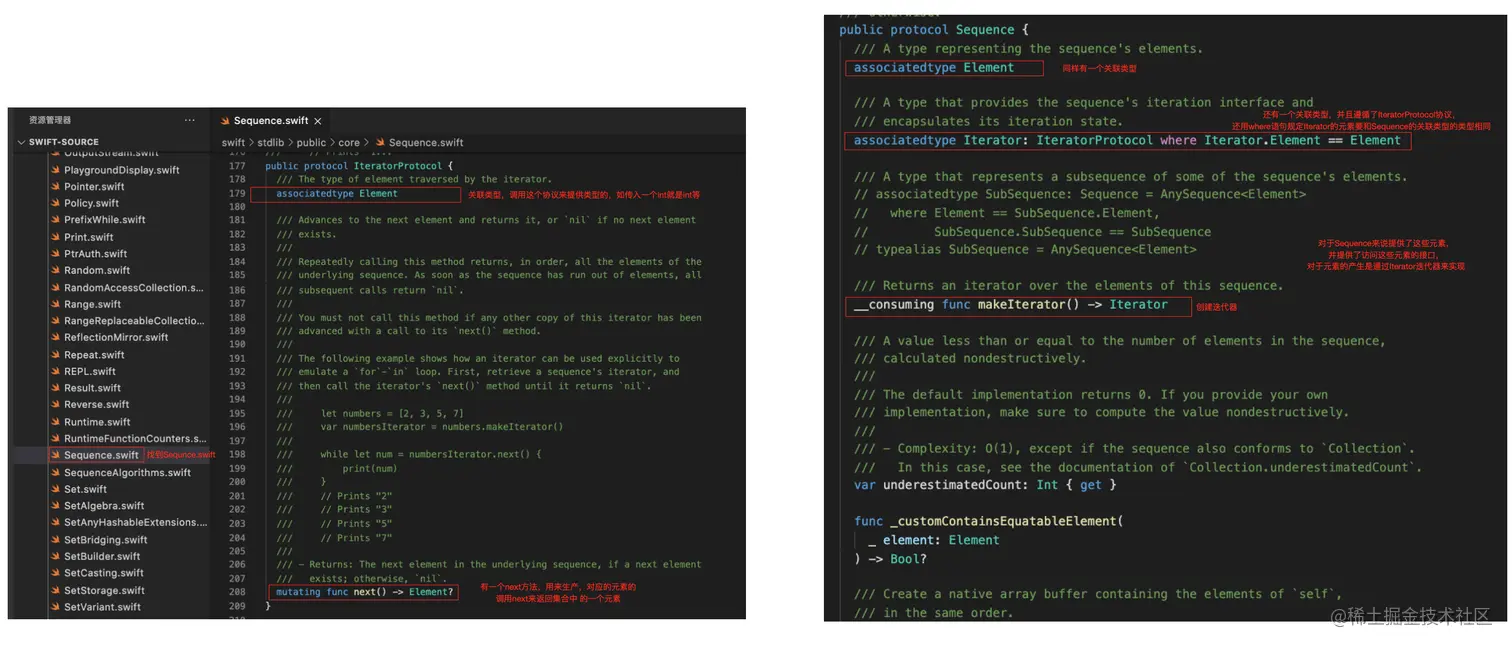Click the ') -> Bool?' line in the right image
Viewport: 1512px width, 647px height.
click(890, 558)
